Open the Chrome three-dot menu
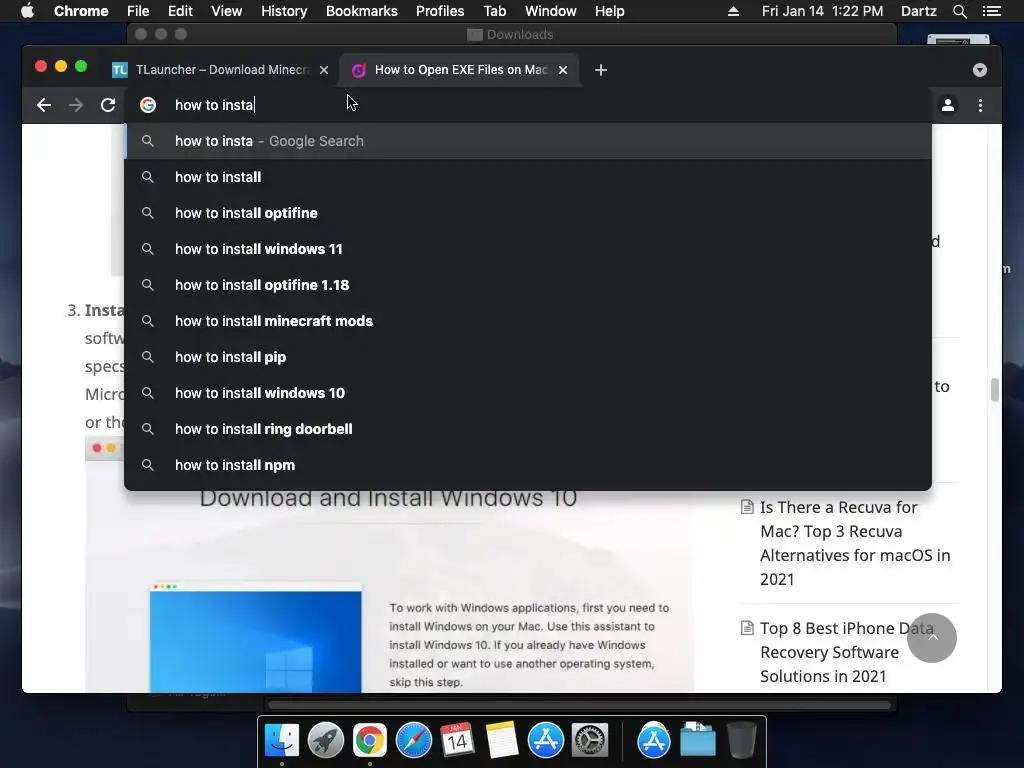 coord(980,105)
